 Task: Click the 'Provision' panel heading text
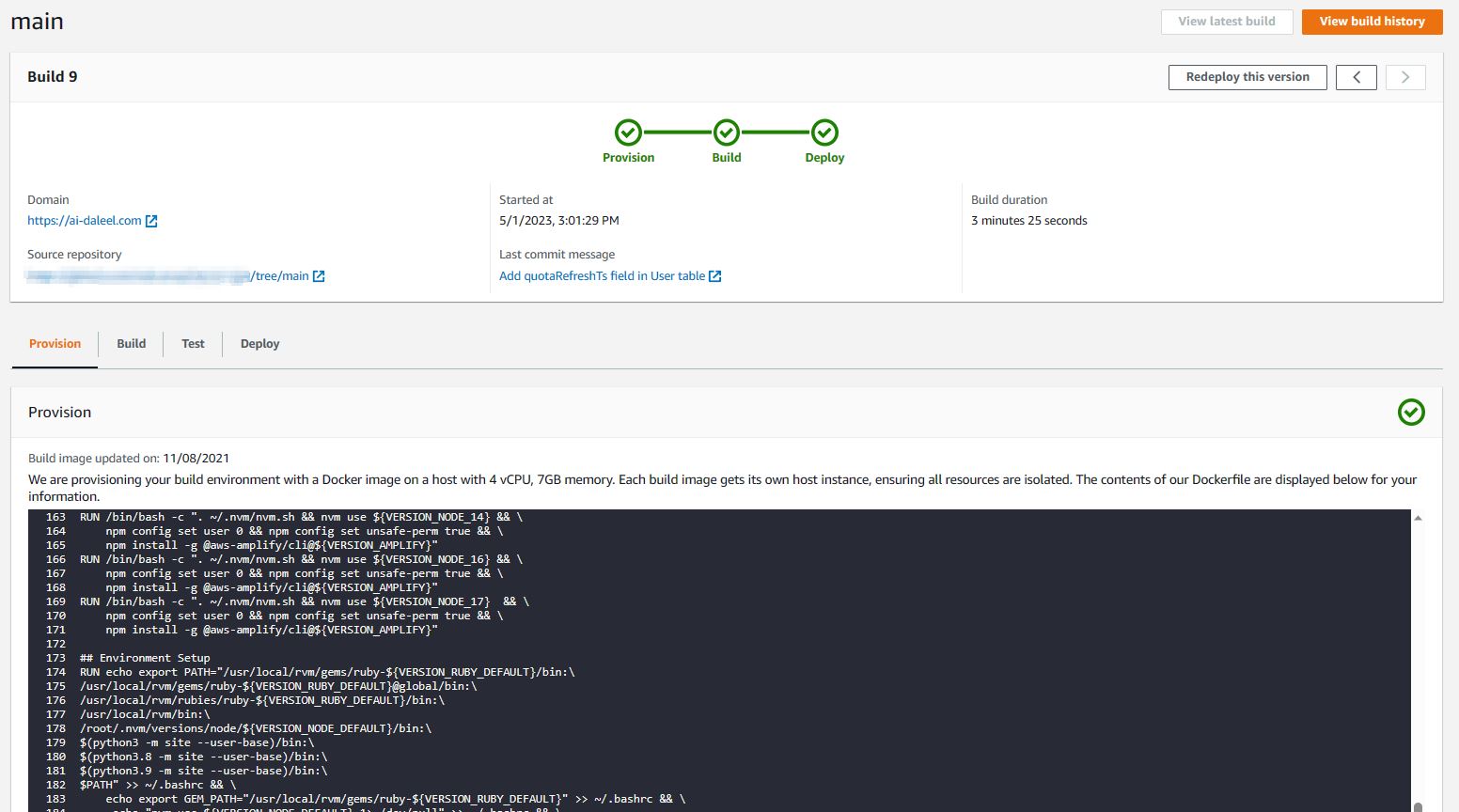(x=59, y=413)
